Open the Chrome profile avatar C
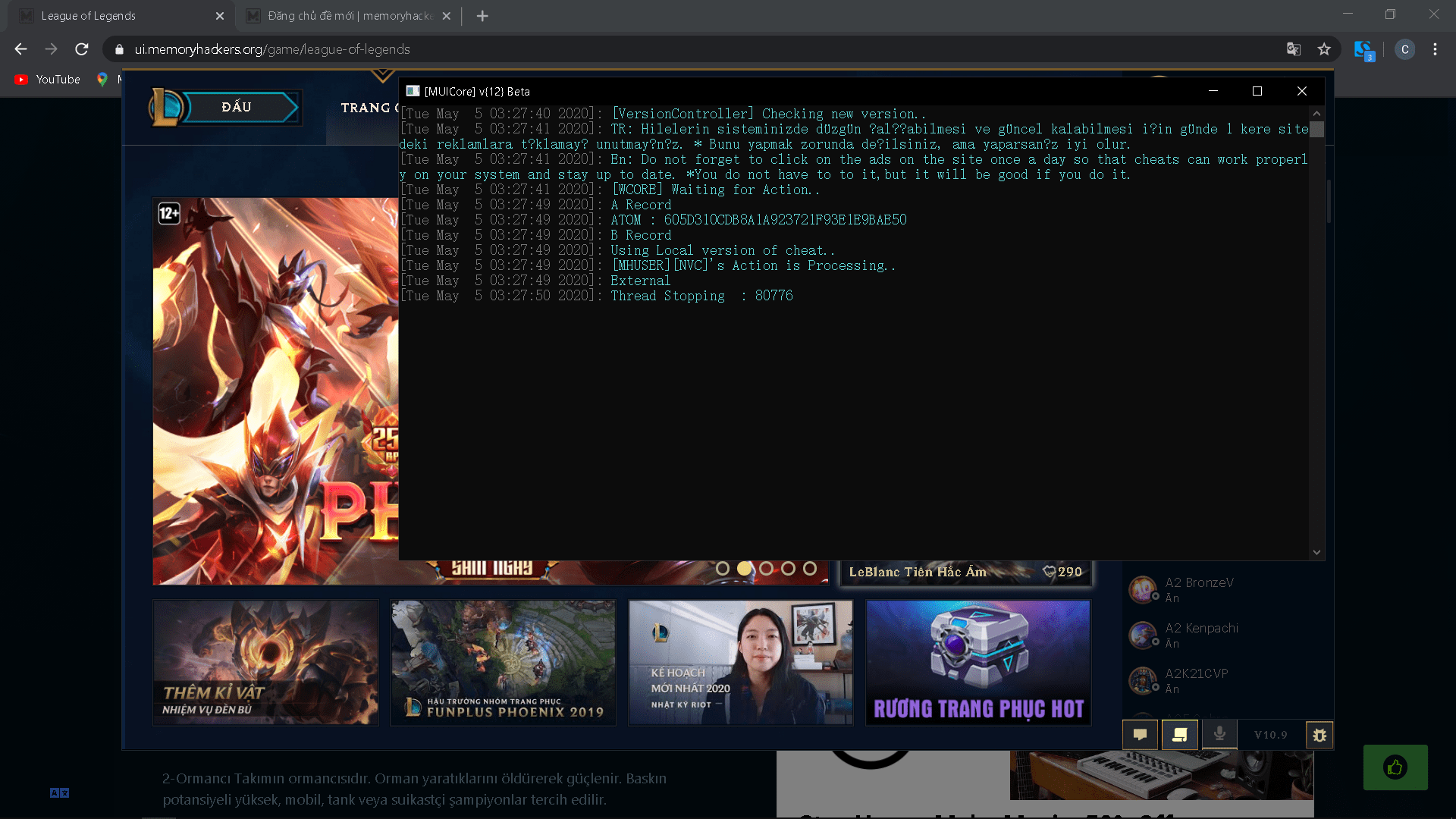The height and width of the screenshot is (819, 1456). (x=1405, y=49)
